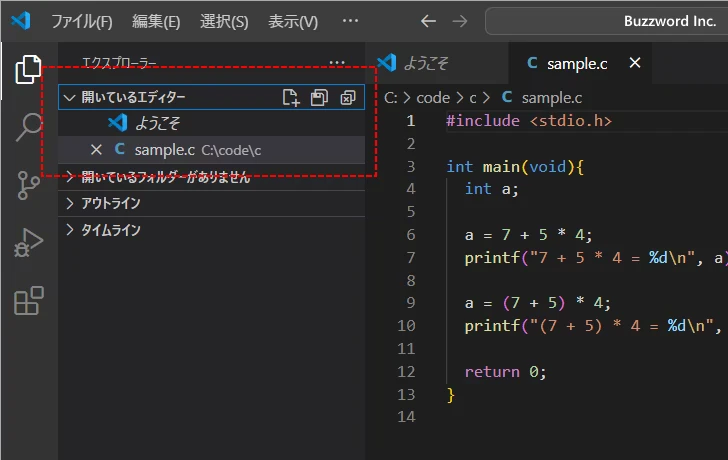Open the ファイル(F) menu
This screenshot has height=460, width=728.
click(82, 21)
